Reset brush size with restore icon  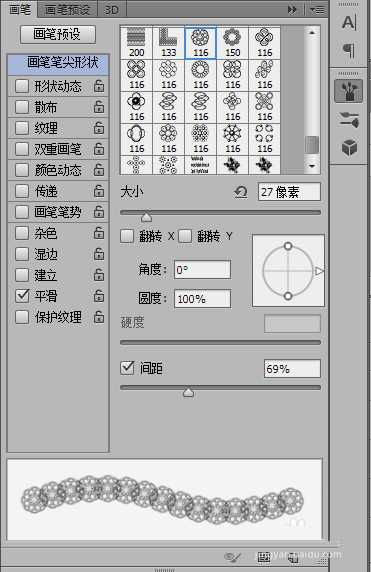click(240, 192)
